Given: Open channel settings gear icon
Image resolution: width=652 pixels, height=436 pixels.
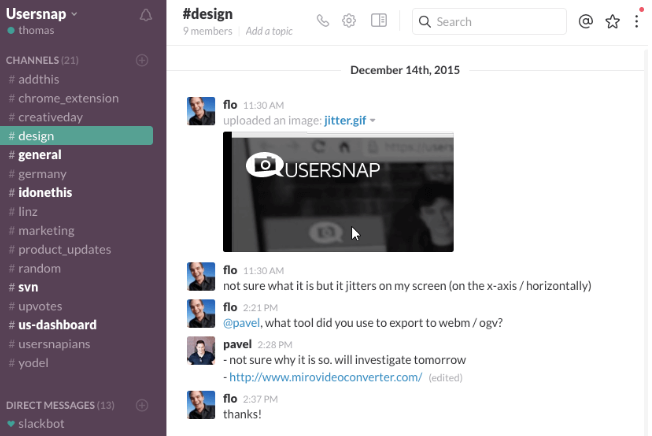Looking at the screenshot, I should pyautogui.click(x=349, y=20).
